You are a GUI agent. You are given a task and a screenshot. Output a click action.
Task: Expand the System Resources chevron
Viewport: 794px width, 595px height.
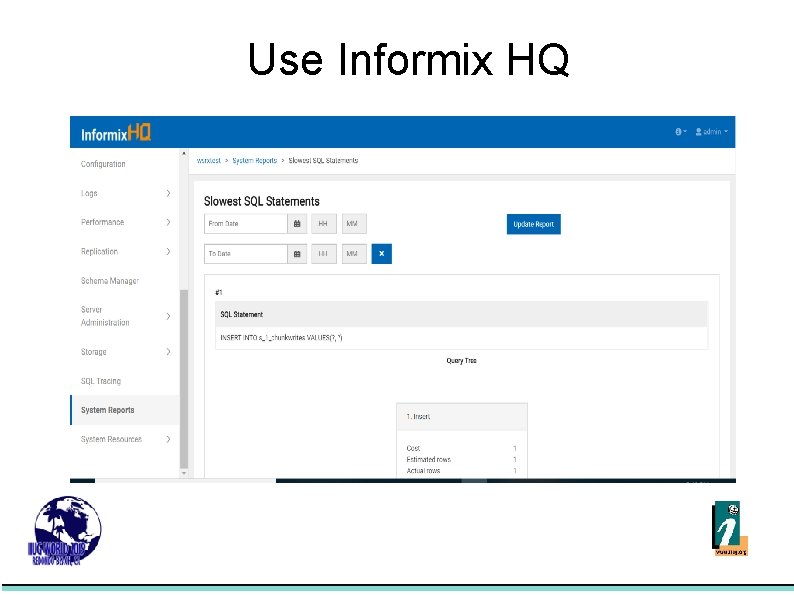(x=168, y=440)
